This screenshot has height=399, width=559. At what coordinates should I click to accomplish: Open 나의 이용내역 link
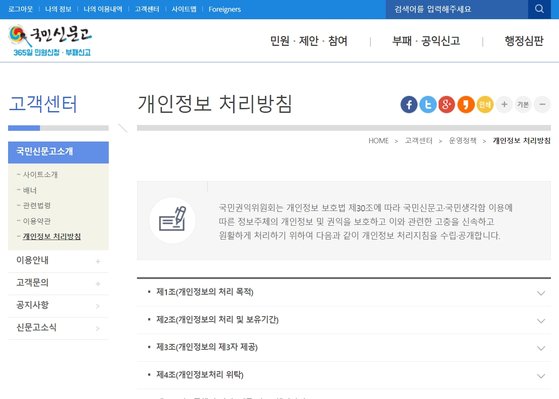click(103, 9)
